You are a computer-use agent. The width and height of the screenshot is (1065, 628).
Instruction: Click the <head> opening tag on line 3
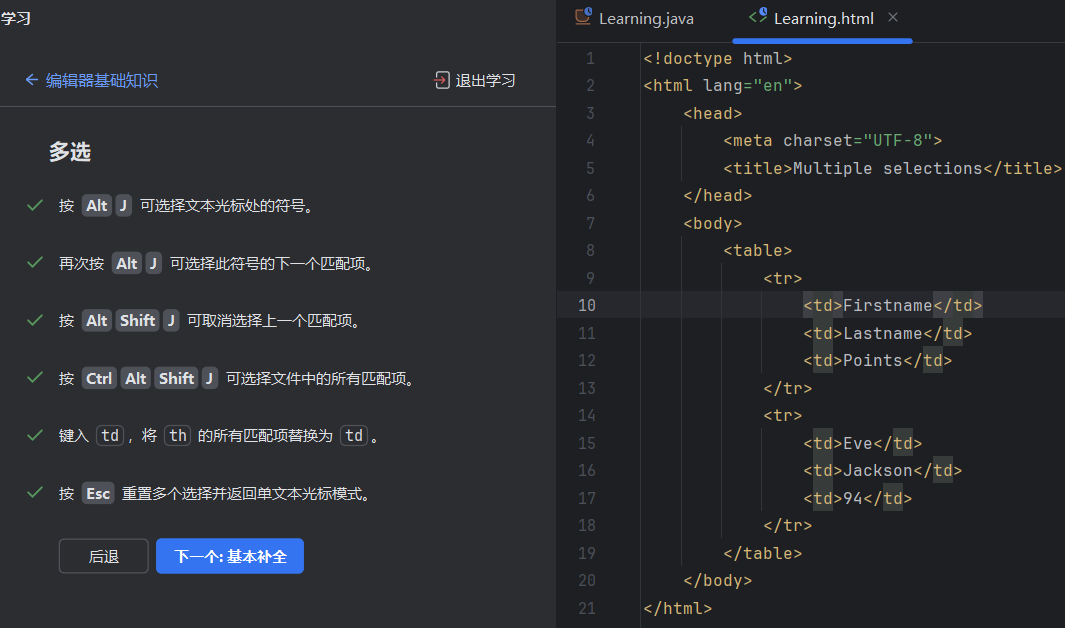[x=712, y=113]
